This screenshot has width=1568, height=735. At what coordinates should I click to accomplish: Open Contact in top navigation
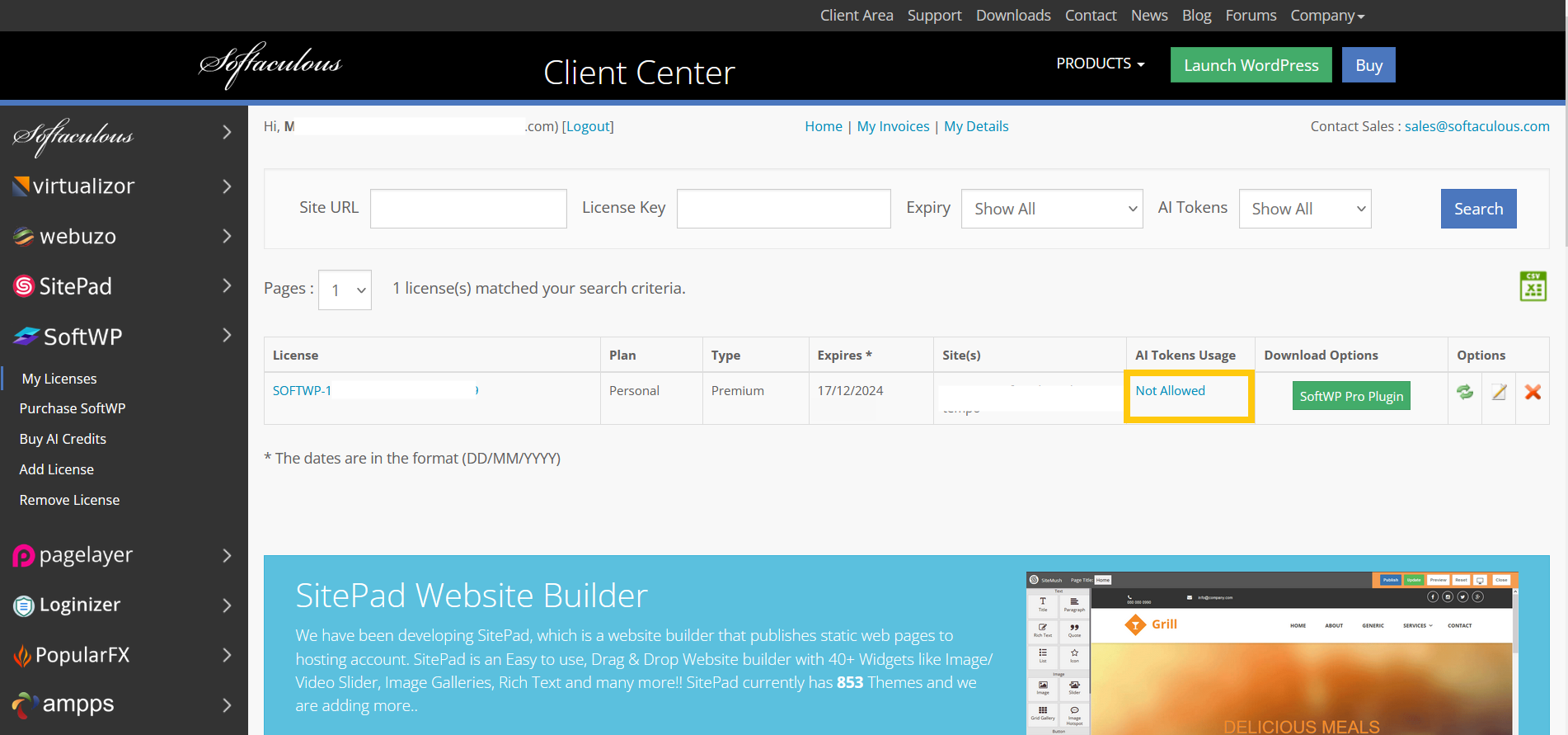click(1091, 16)
